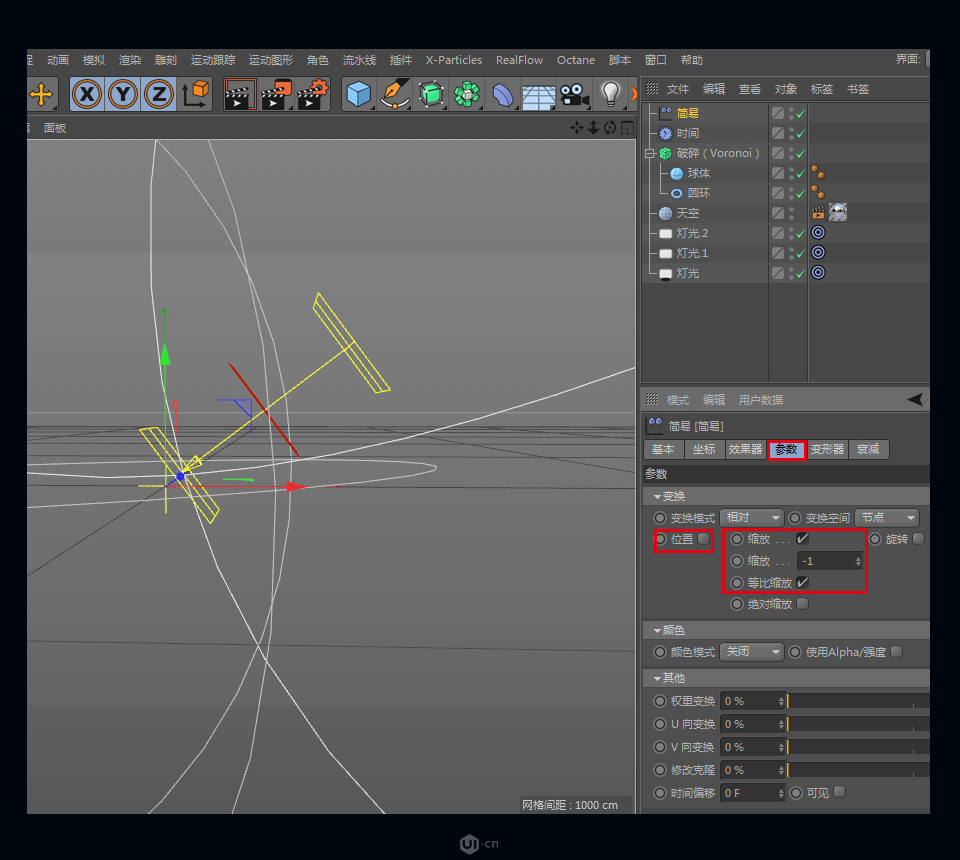The image size is (960, 860).
Task: Switch to the 坐标 tab
Action: pyautogui.click(x=704, y=449)
